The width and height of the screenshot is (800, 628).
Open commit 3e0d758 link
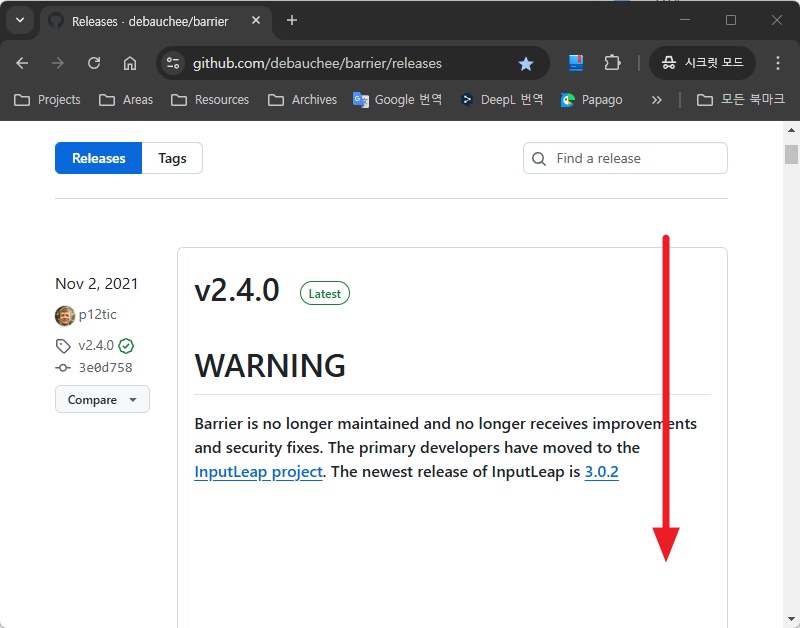click(x=105, y=367)
